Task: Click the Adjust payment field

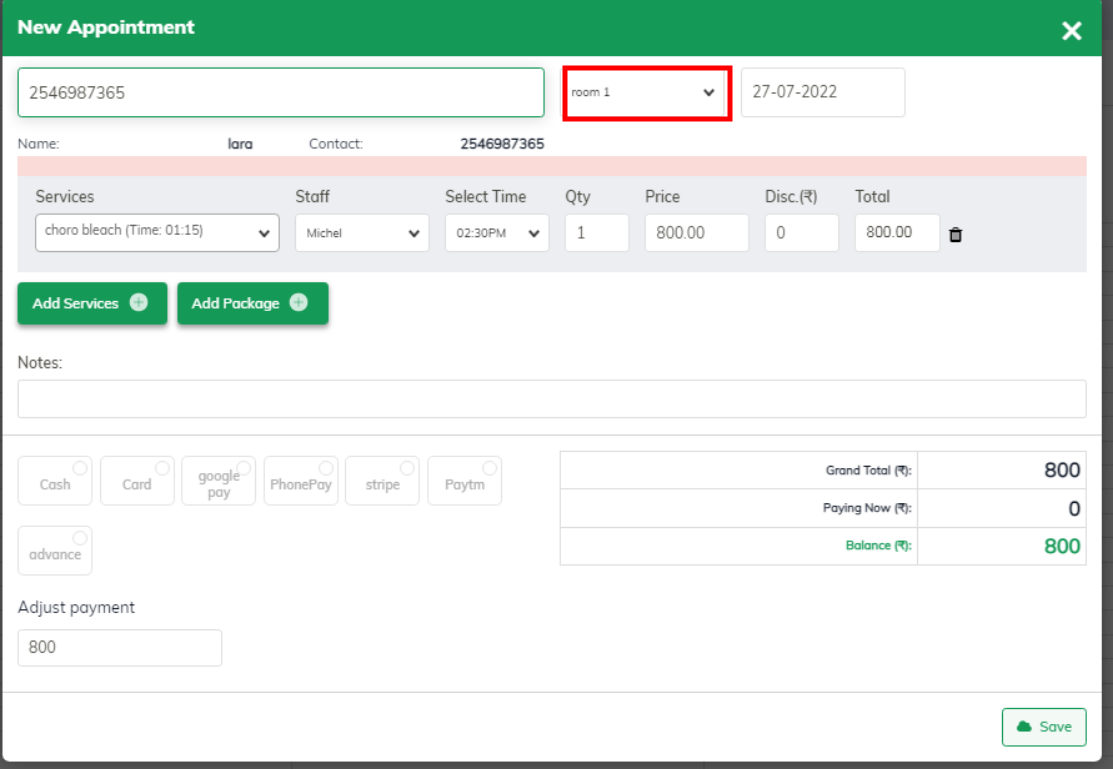Action: coord(120,648)
